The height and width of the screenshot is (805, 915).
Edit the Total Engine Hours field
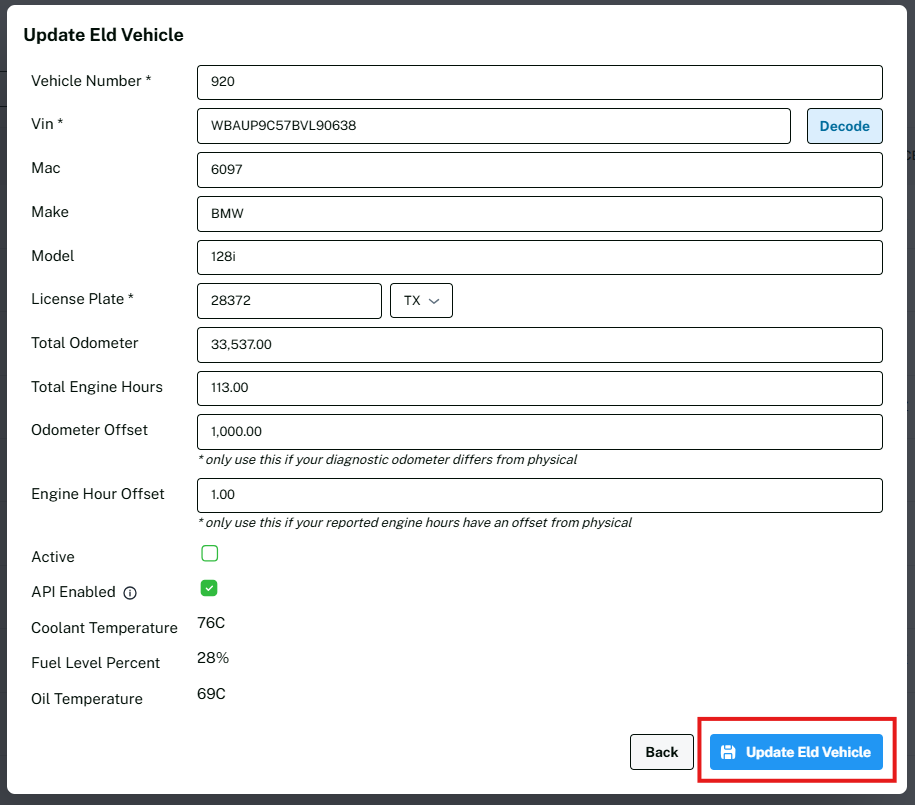[x=540, y=388]
